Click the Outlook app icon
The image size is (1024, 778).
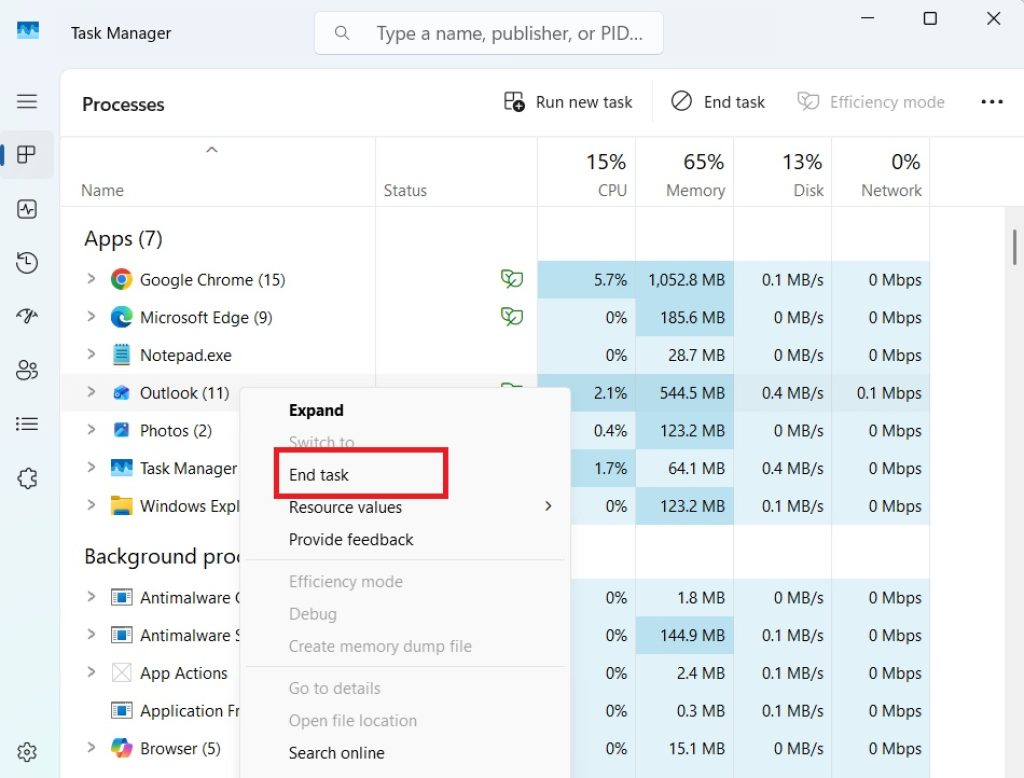[x=121, y=393]
